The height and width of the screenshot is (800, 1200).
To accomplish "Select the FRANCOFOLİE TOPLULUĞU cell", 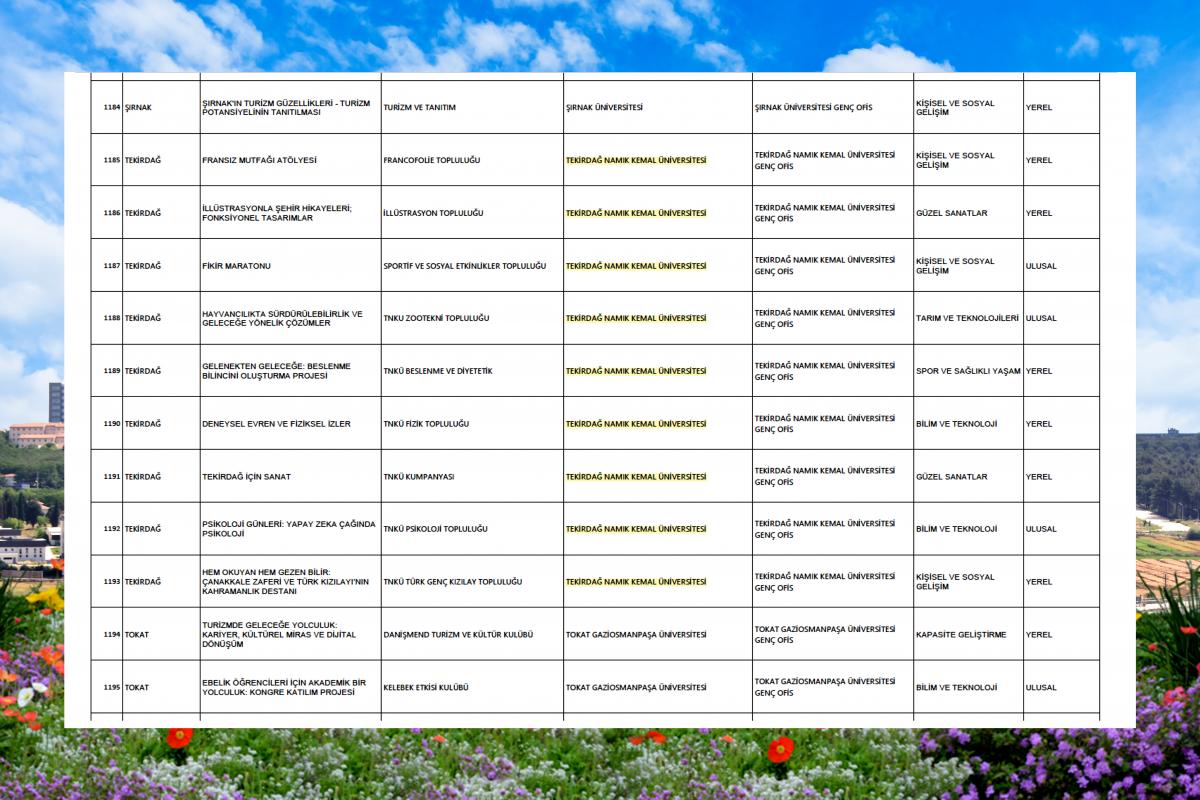I will point(472,160).
